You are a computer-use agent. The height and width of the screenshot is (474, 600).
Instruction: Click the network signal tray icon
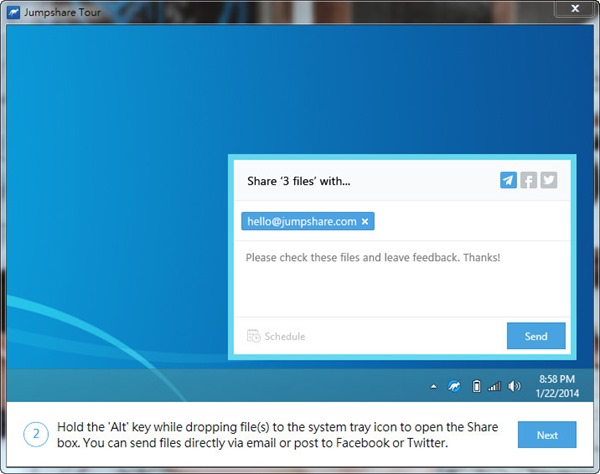point(494,386)
